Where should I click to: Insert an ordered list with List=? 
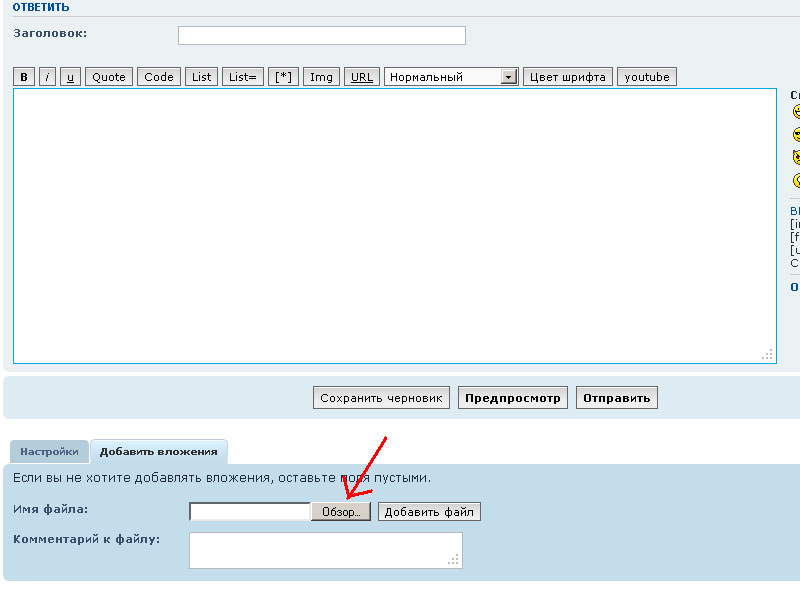coord(243,77)
